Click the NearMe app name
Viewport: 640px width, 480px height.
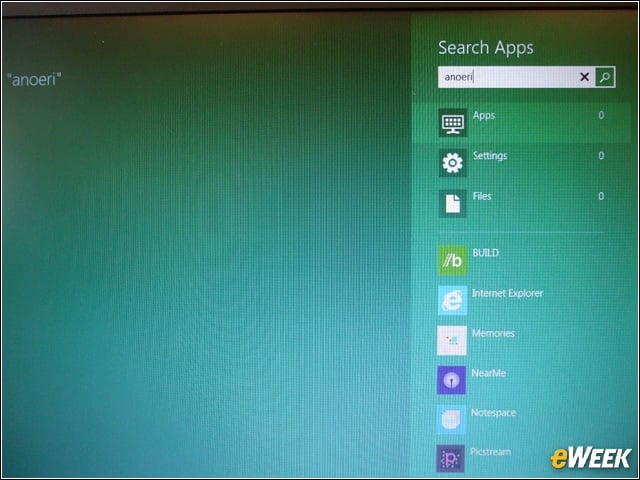488,373
